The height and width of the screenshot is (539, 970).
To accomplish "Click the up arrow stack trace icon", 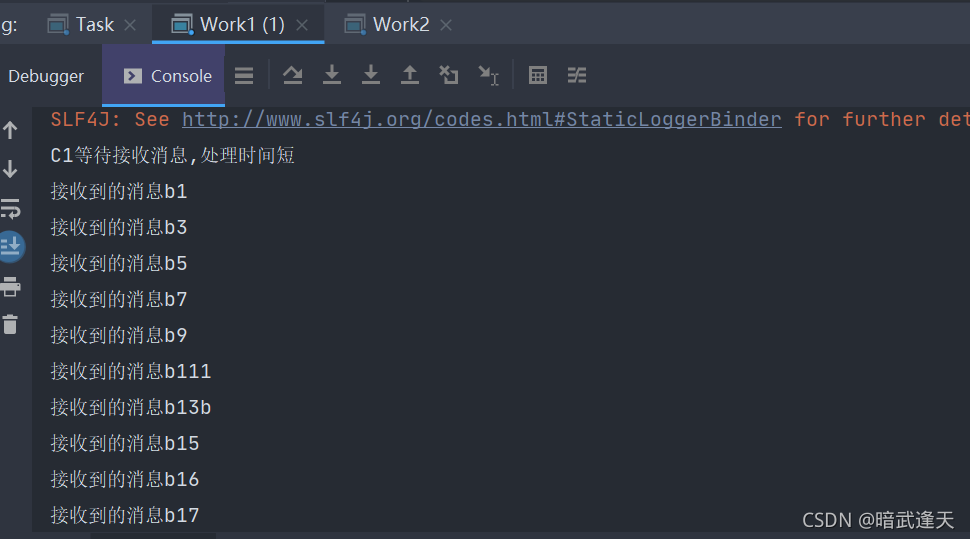I will tap(10, 130).
